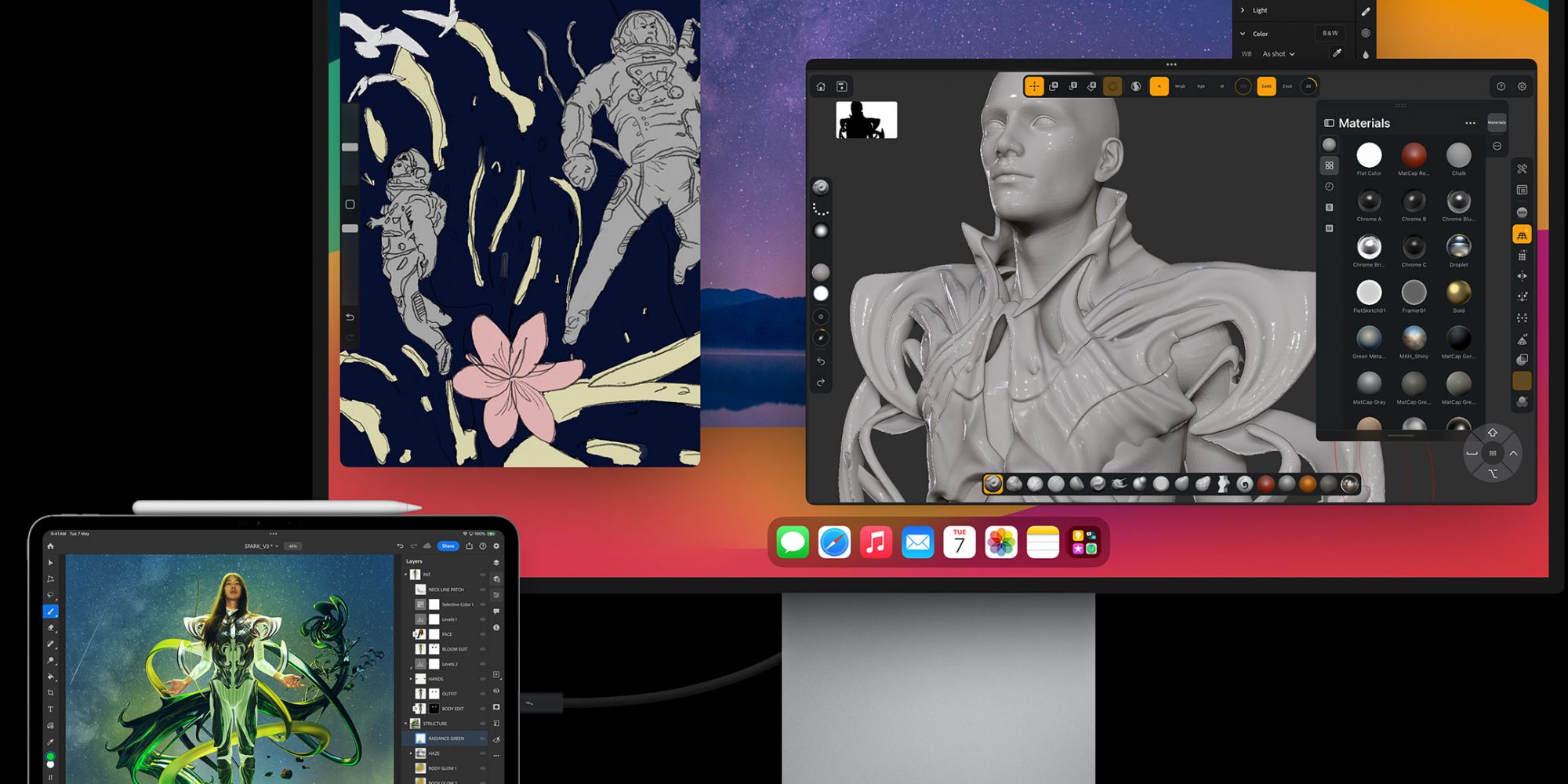This screenshot has width=1568, height=784.
Task: Click the Share button in Photoshop
Action: click(x=448, y=546)
